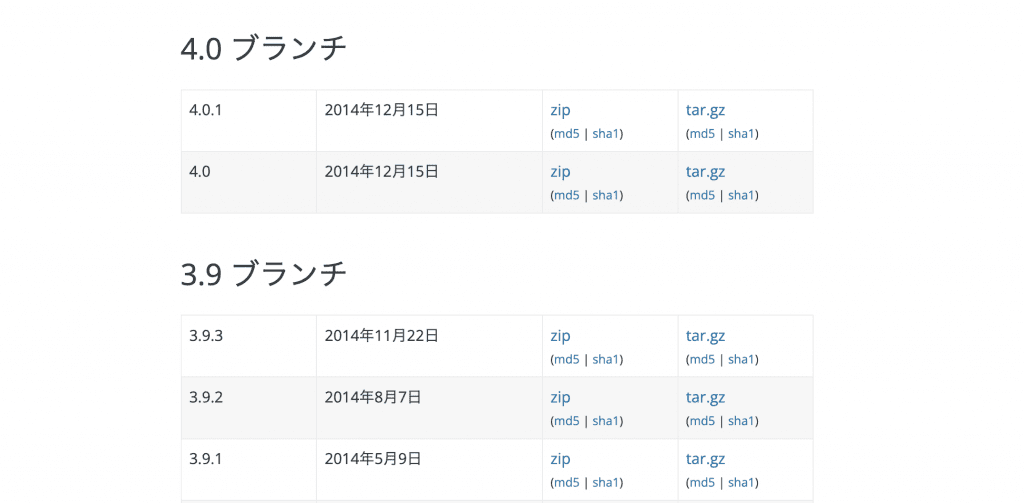Download the zip for version 3.9.2
This screenshot has width=1024, height=503.
[560, 398]
